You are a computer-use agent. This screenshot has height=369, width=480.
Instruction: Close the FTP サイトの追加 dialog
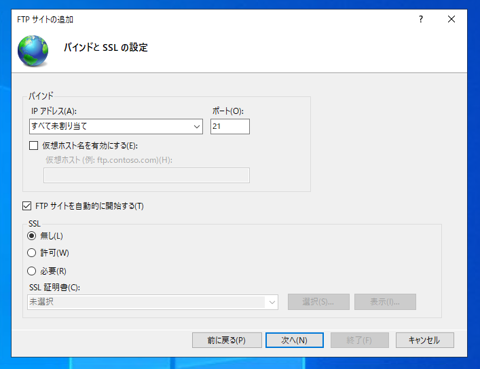click(x=451, y=19)
